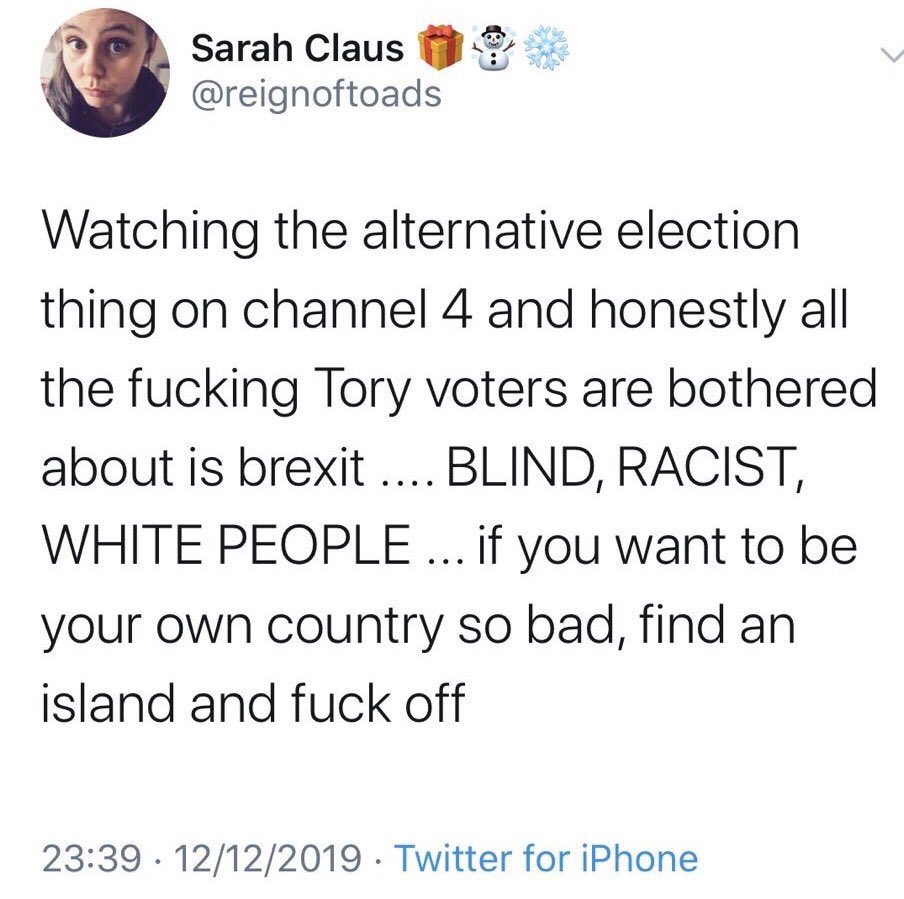Click the line 'Watching the alternative election'
The image size is (904, 899).
point(420,232)
